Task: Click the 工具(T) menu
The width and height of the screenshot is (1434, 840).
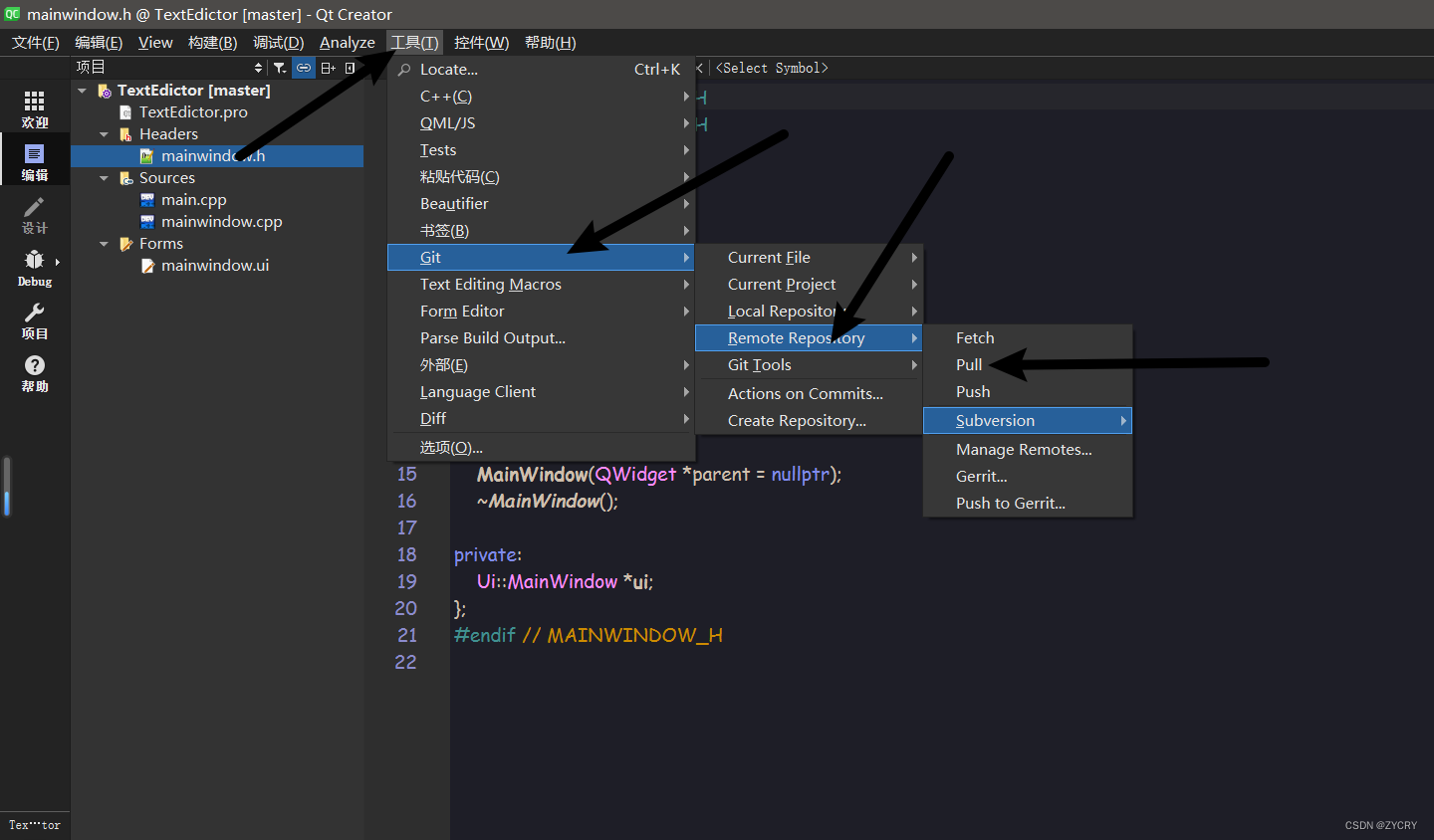Action: [414, 42]
